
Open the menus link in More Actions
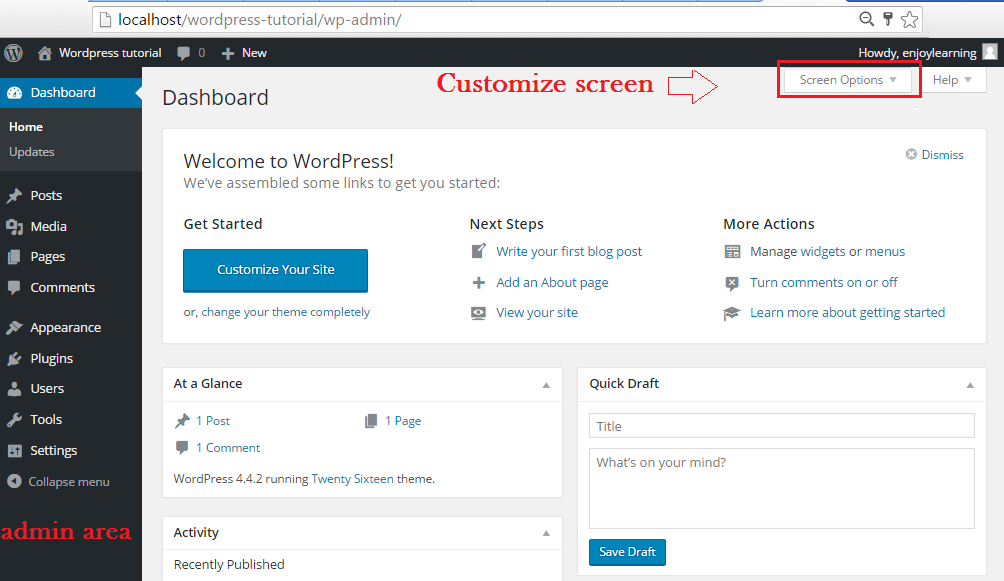coord(885,252)
